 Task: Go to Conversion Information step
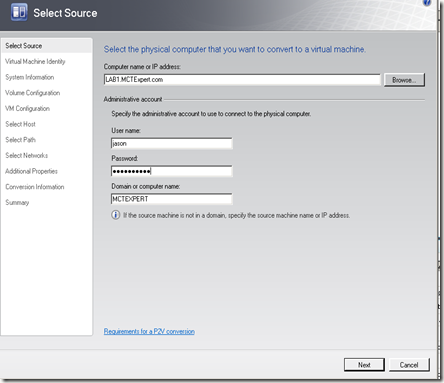pos(35,187)
